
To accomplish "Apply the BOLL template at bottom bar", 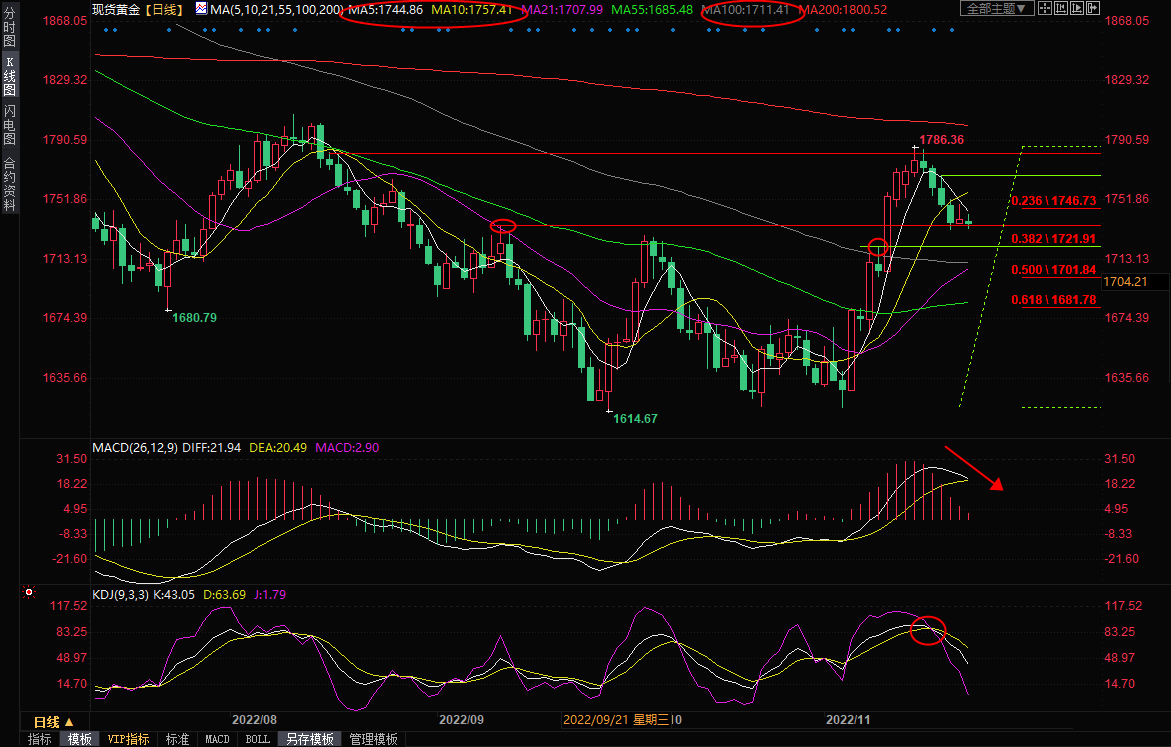I will coord(257,739).
